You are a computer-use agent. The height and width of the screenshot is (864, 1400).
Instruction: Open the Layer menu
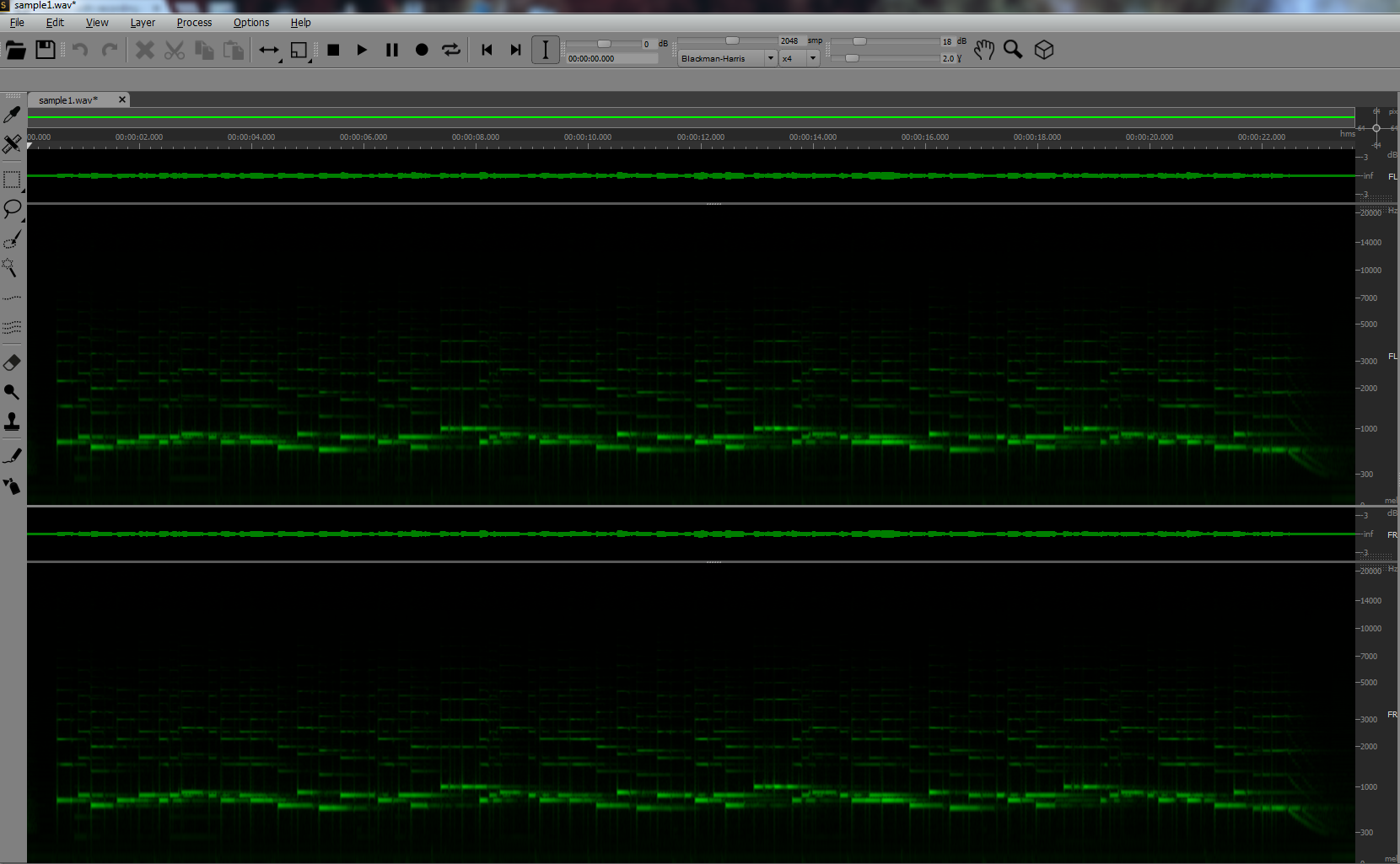143,23
